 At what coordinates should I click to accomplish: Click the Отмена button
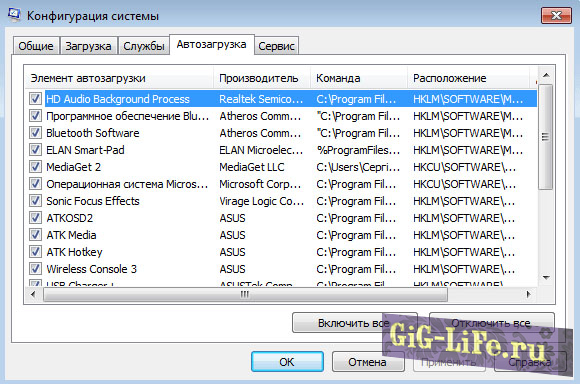[x=367, y=361]
